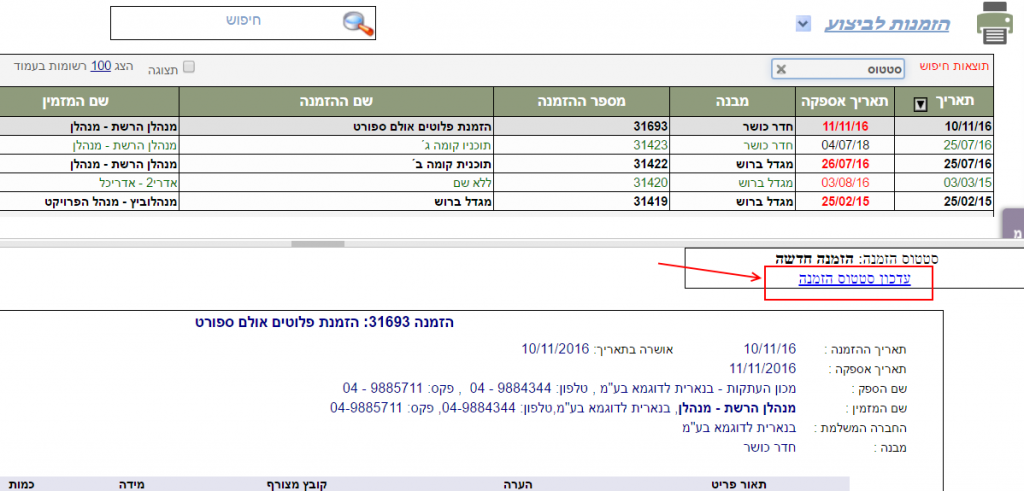Click the עדכון סטטוס הזמנה link
Image resolution: width=1024 pixels, height=491 pixels.
pos(846,280)
